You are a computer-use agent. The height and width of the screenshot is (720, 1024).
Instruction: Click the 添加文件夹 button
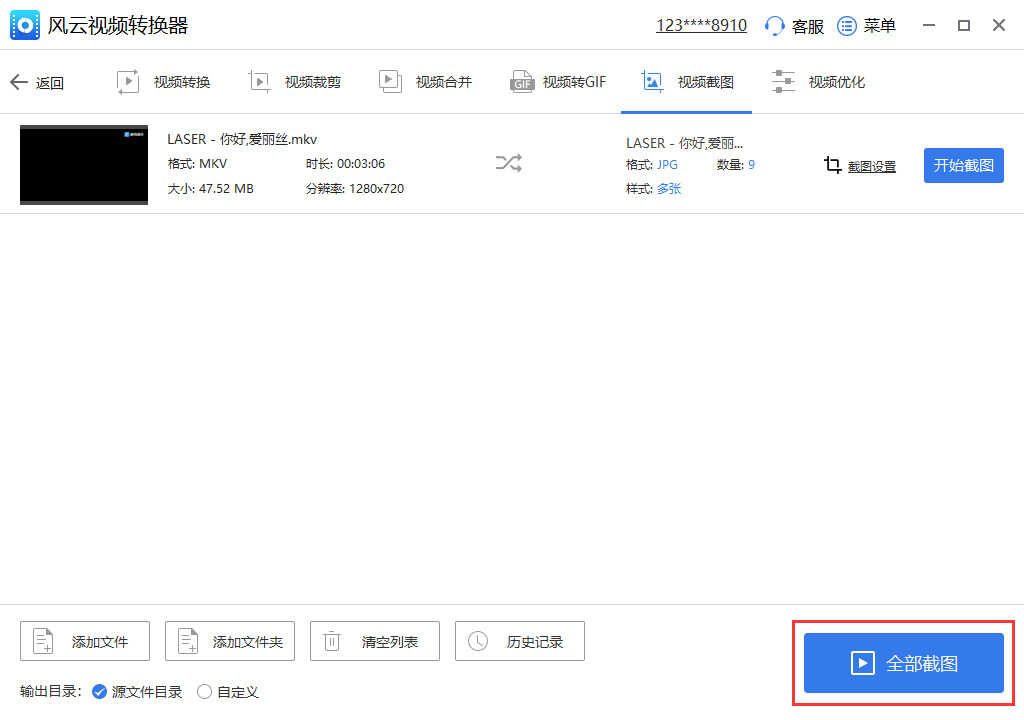230,641
